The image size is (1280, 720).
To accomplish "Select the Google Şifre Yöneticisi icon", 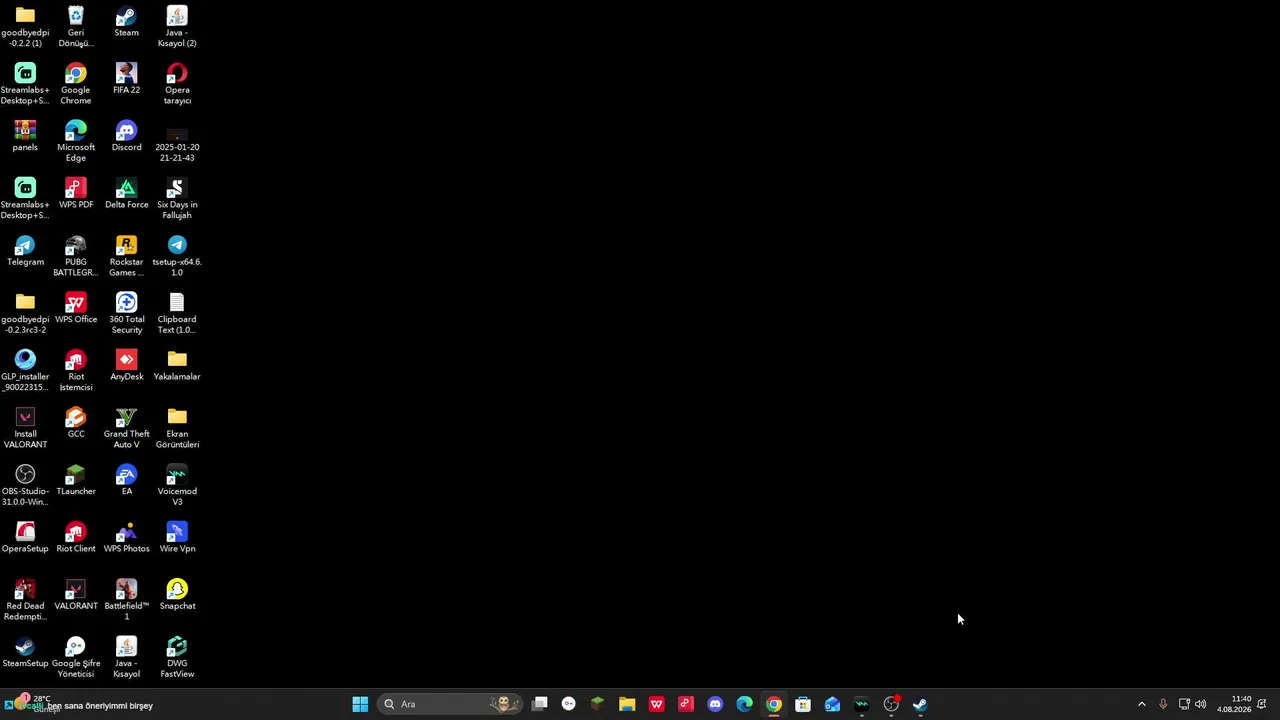I will point(76,657).
